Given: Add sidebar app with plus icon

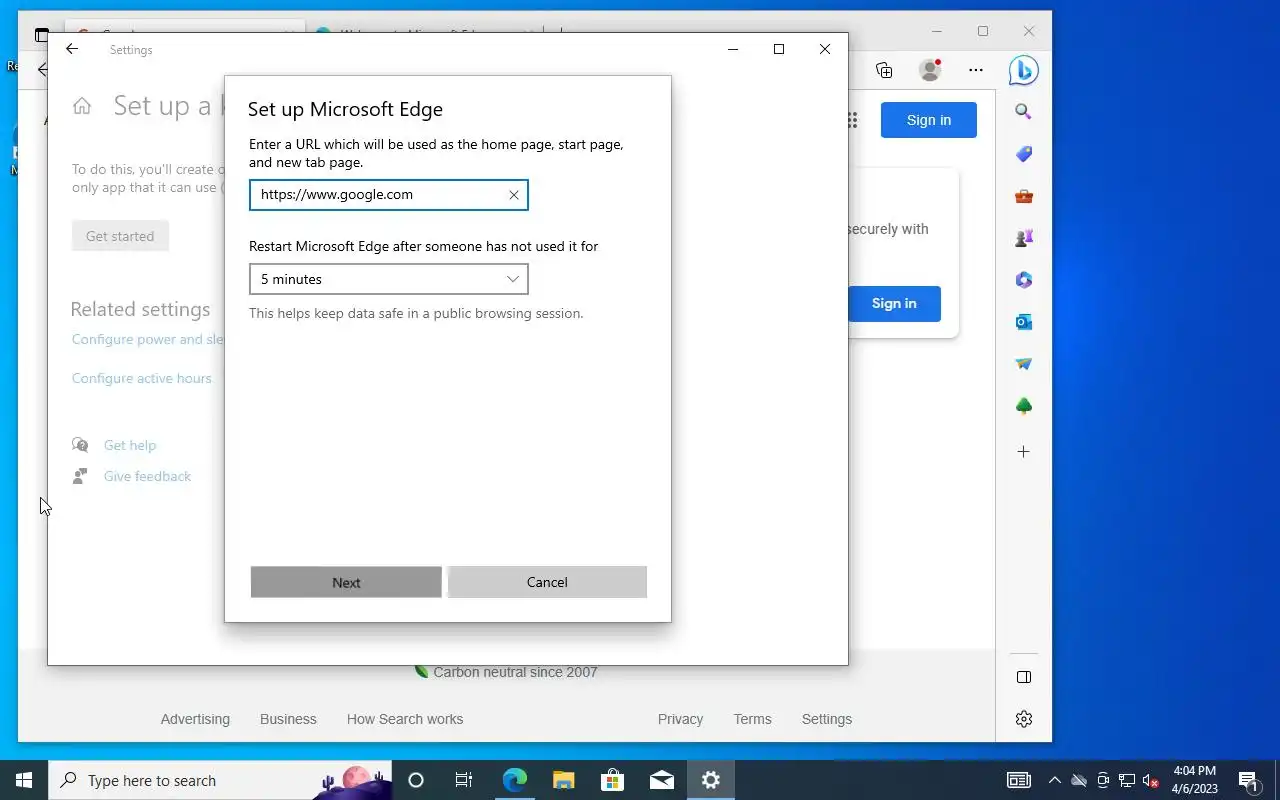Looking at the screenshot, I should tap(1023, 452).
